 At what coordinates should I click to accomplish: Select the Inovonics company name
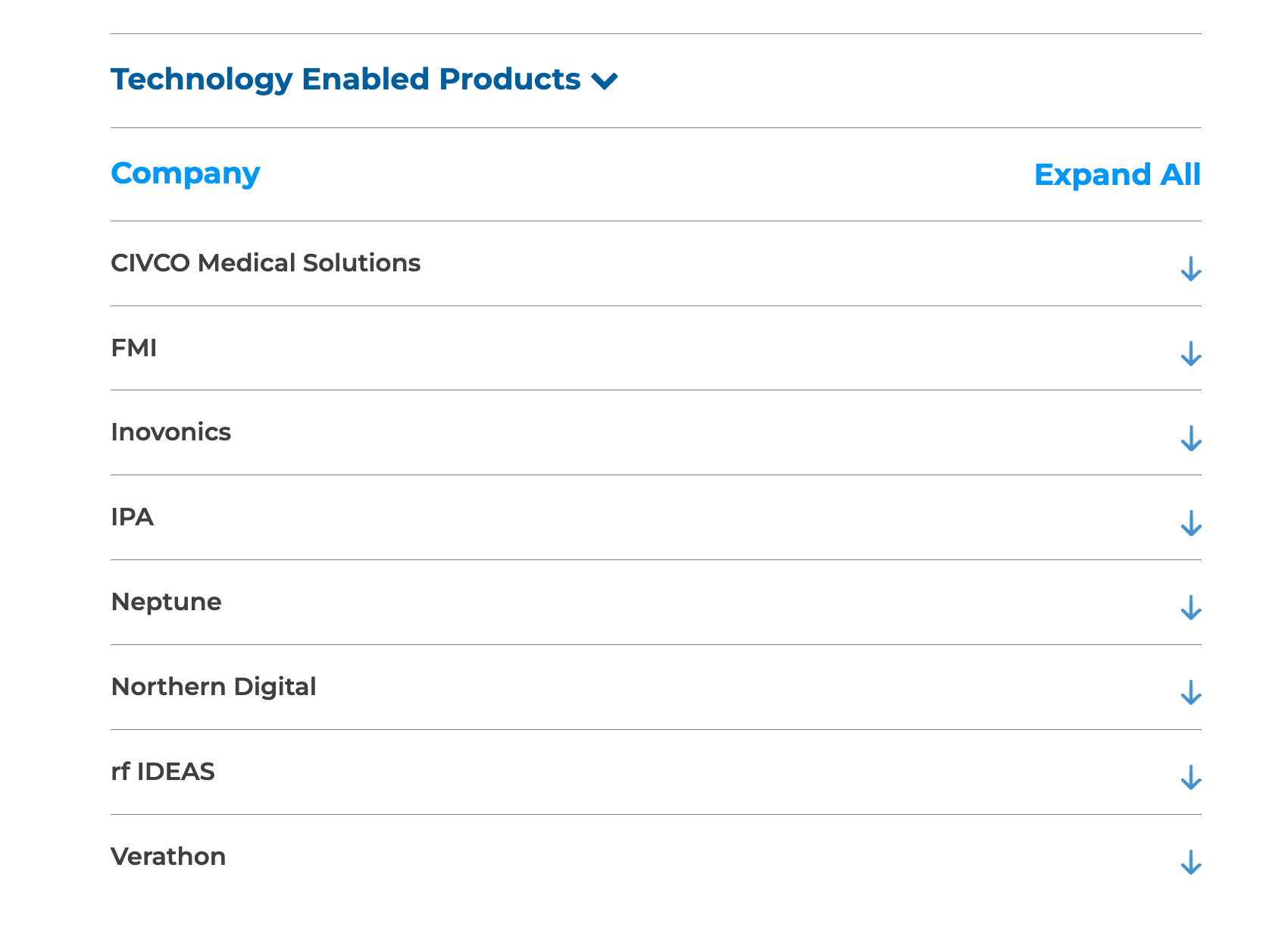[x=171, y=432]
